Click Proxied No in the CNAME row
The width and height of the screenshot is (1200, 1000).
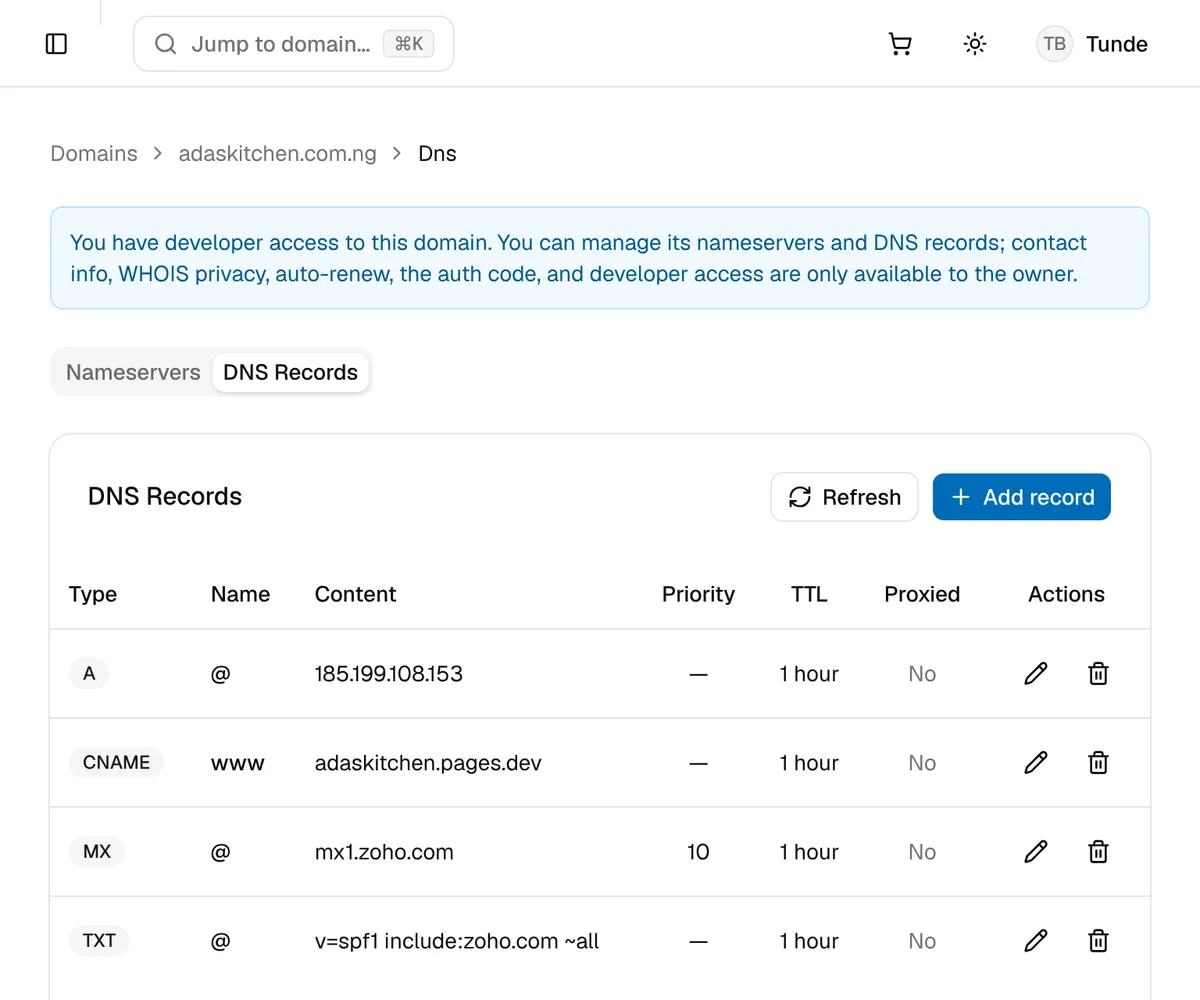click(922, 763)
